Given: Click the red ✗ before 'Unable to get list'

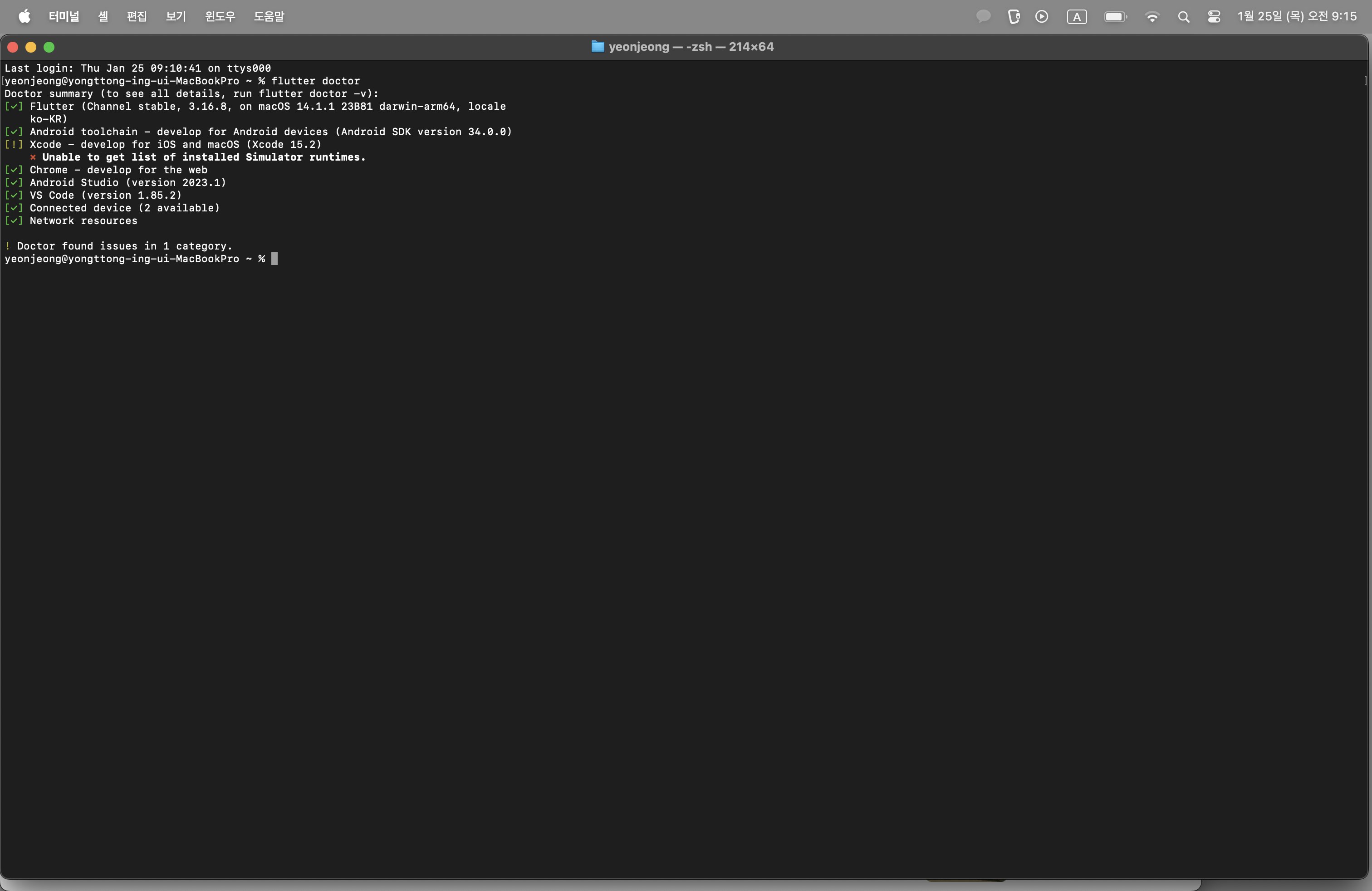Looking at the screenshot, I should 33,157.
